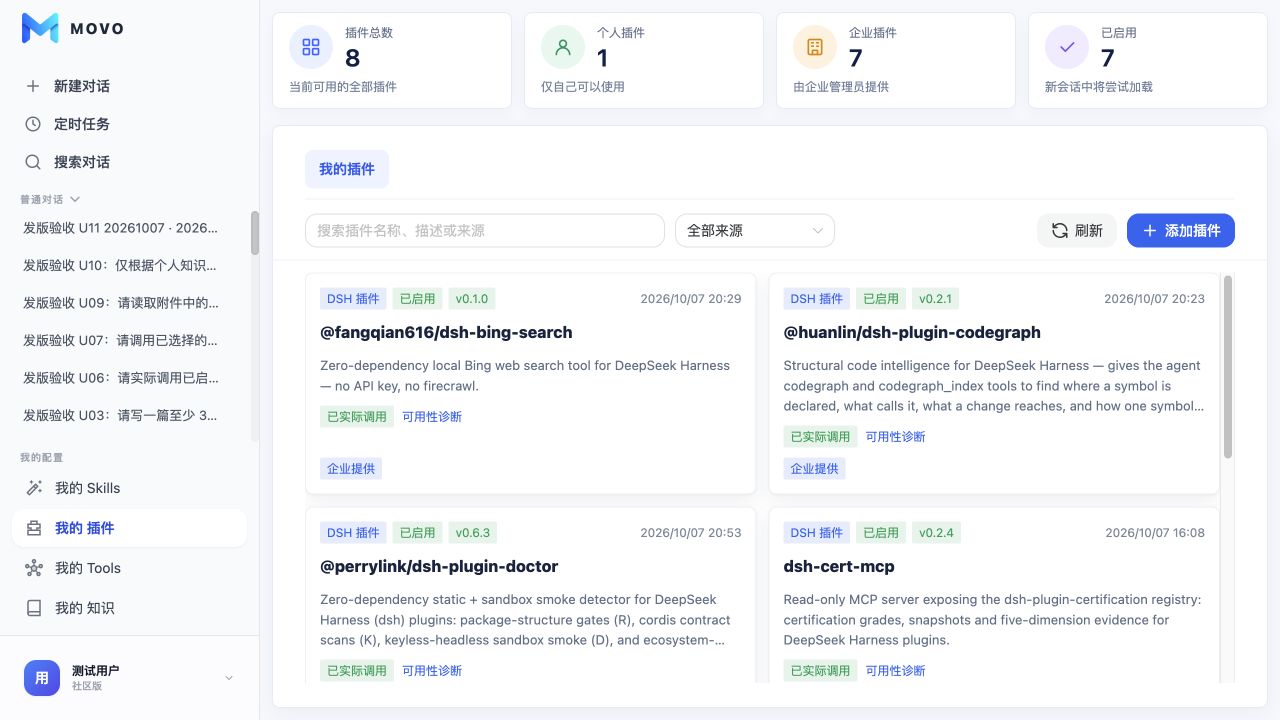Click the 刷新 button label
The width and height of the screenshot is (1280, 720).
(x=1089, y=231)
